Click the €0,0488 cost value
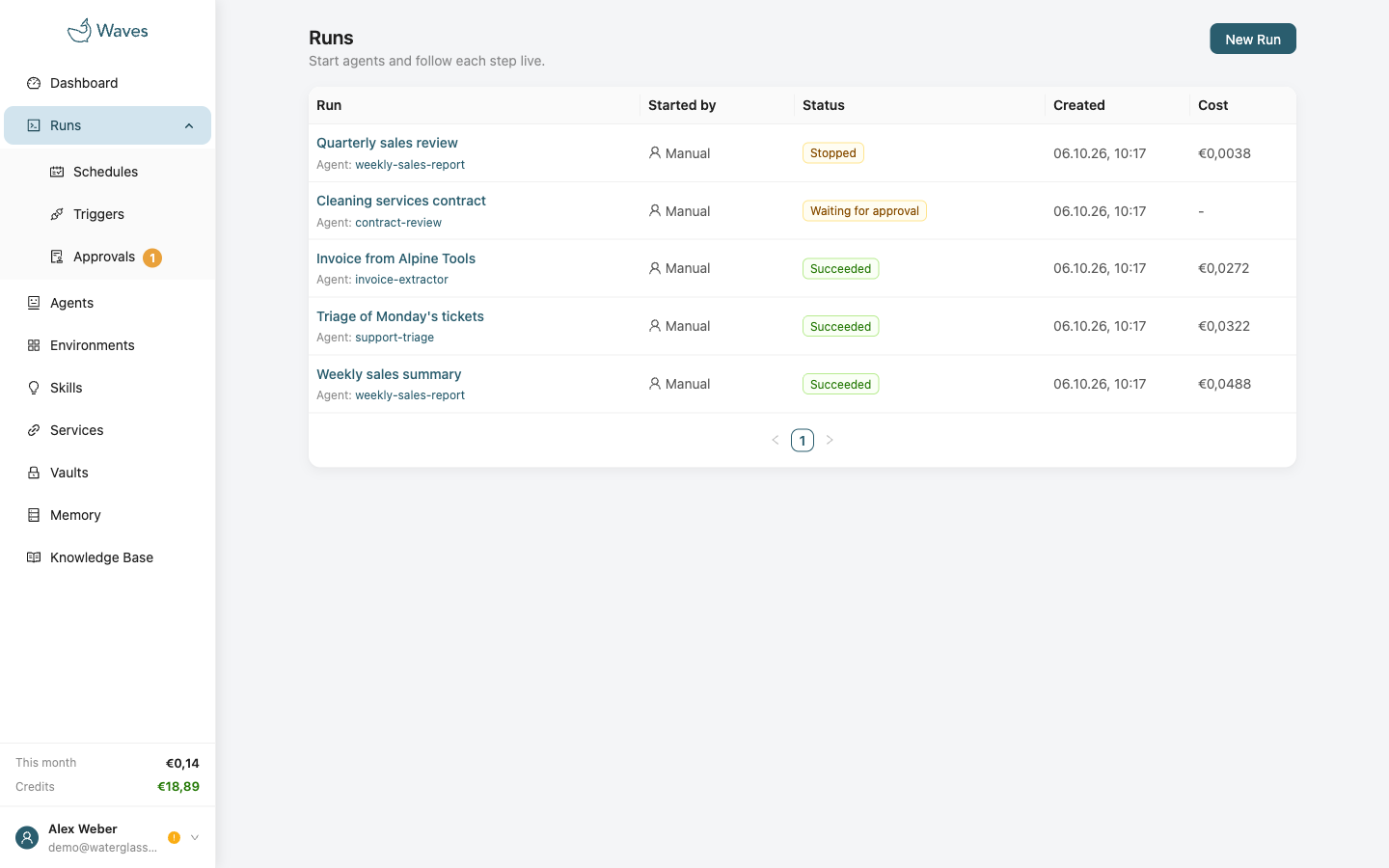The height and width of the screenshot is (868, 1389). pos(1225,384)
